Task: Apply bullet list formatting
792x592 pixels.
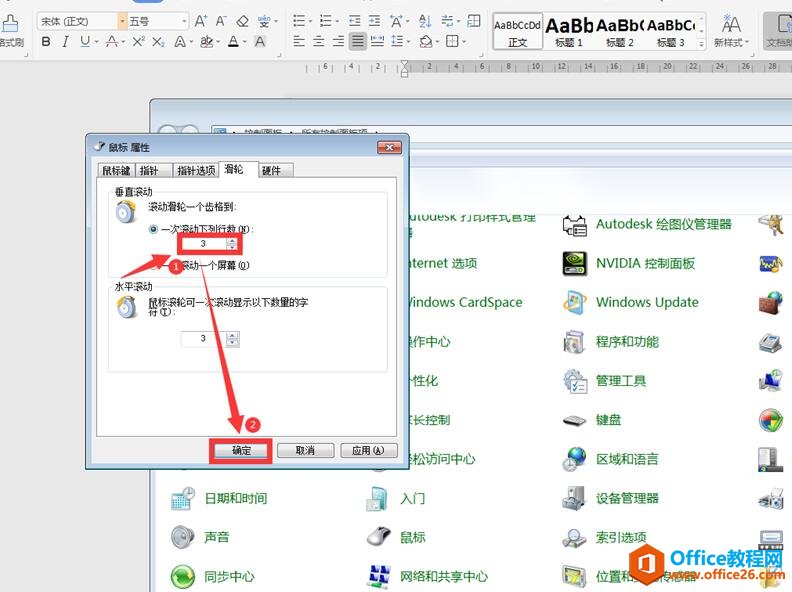Action: click(x=299, y=21)
